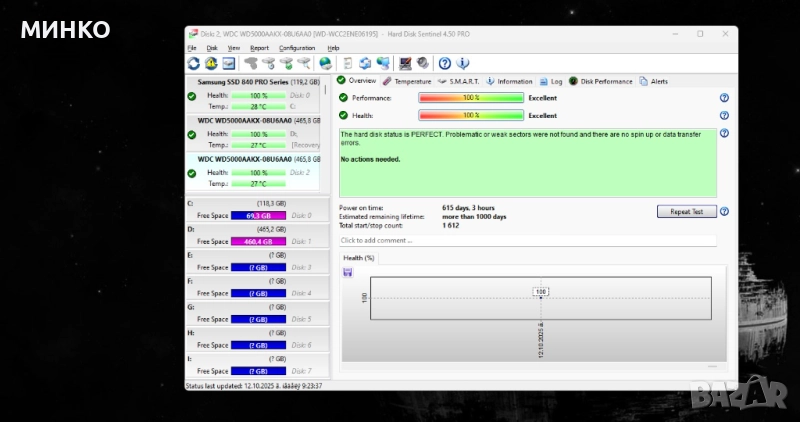
Task: Click the D: drive free space bar
Action: coord(258,241)
